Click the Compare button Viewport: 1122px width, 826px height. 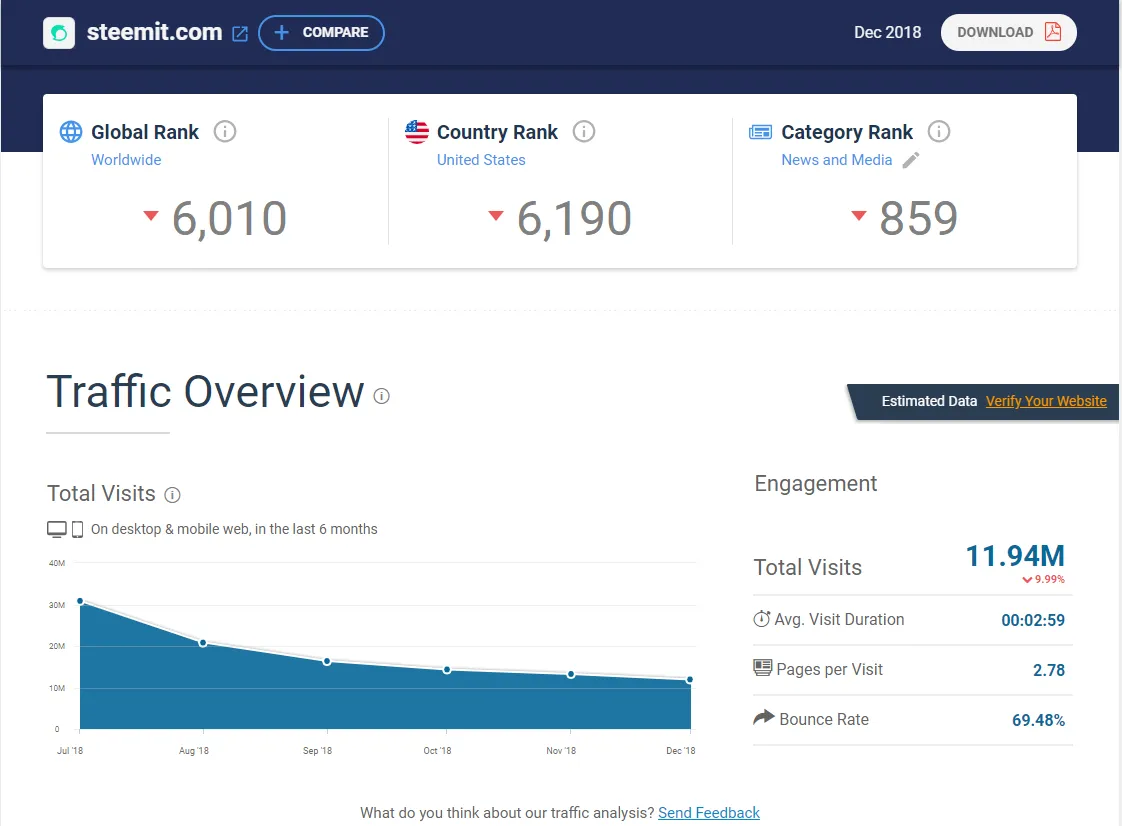321,33
